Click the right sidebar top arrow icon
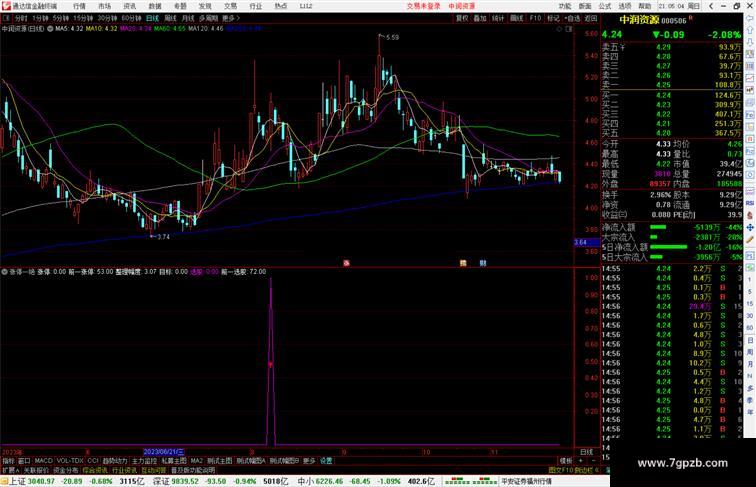 click(750, 18)
